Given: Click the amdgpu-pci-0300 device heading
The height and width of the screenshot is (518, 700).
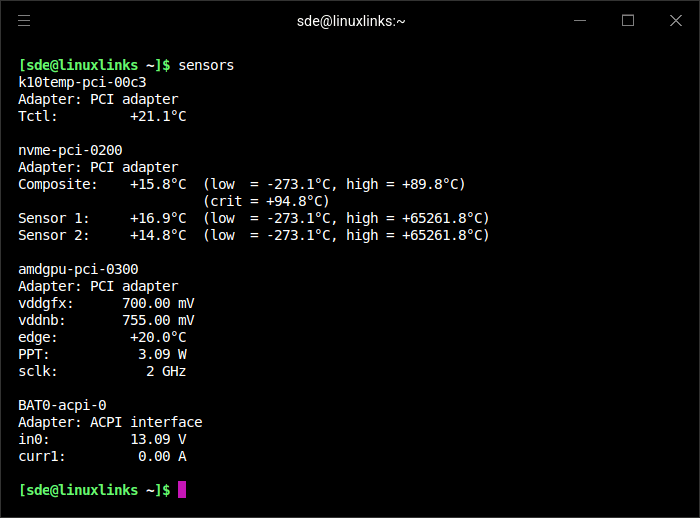Looking at the screenshot, I should [x=78, y=269].
